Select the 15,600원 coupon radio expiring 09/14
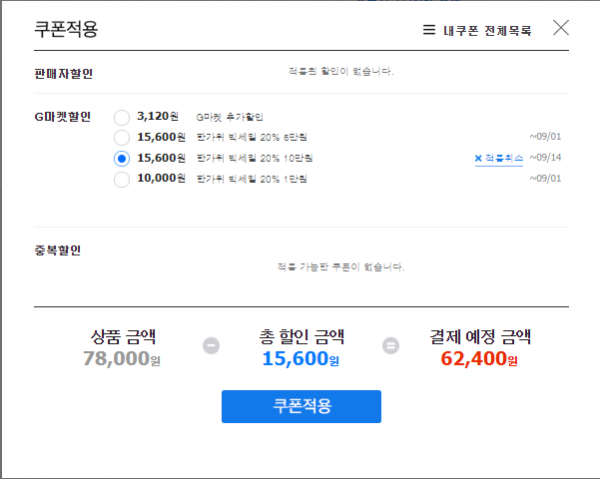Screen dimensions: 600x479 (x=122, y=158)
